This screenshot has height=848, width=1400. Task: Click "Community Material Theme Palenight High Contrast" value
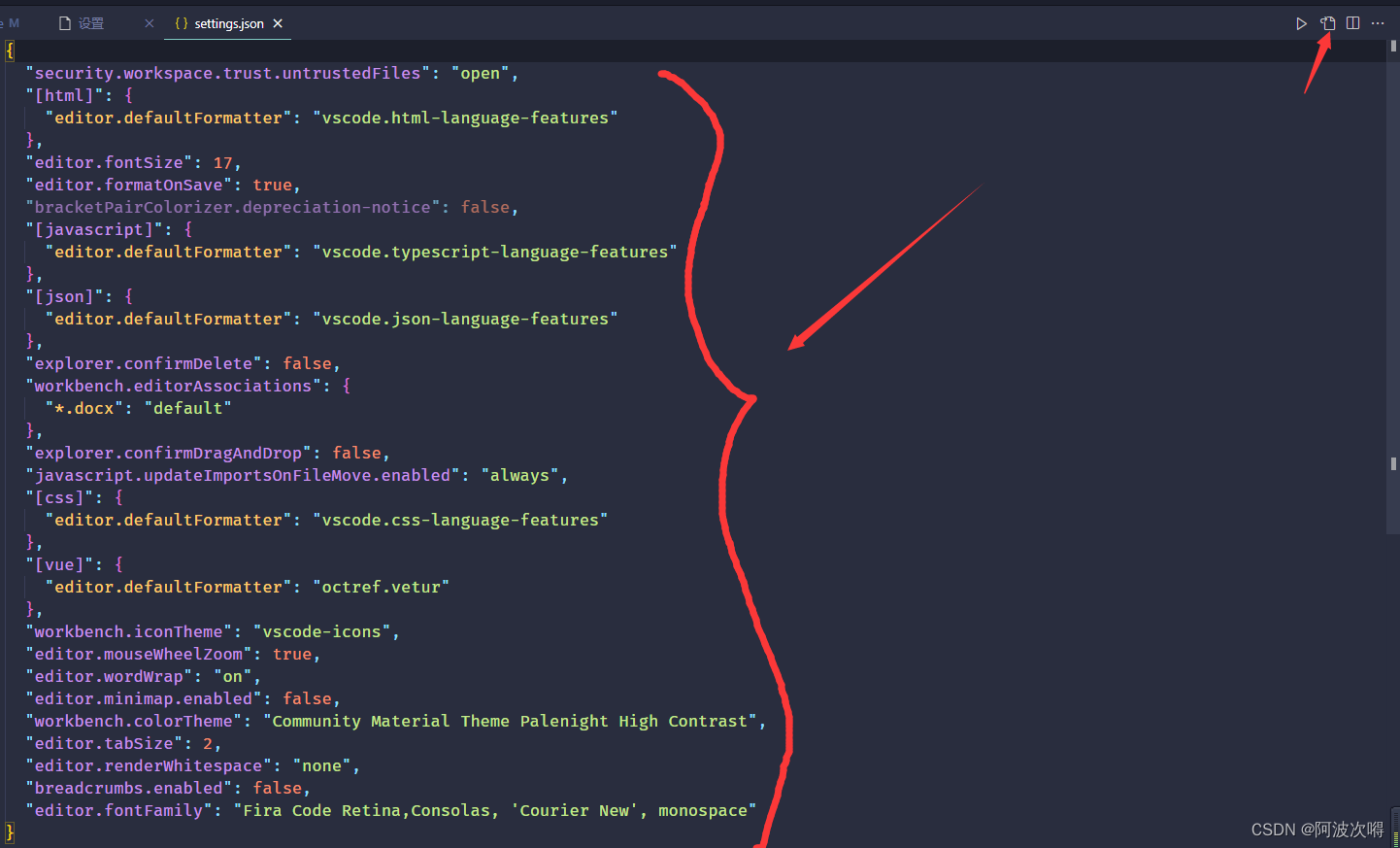[510, 721]
